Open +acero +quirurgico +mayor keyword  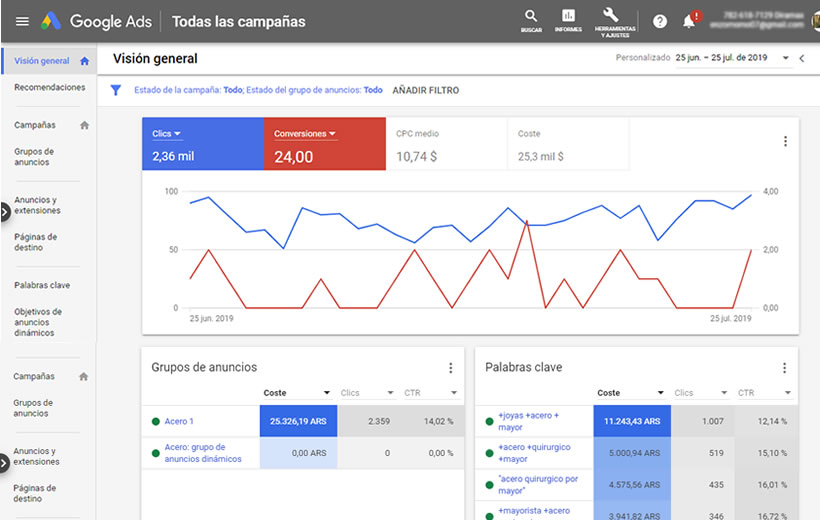click(534, 453)
